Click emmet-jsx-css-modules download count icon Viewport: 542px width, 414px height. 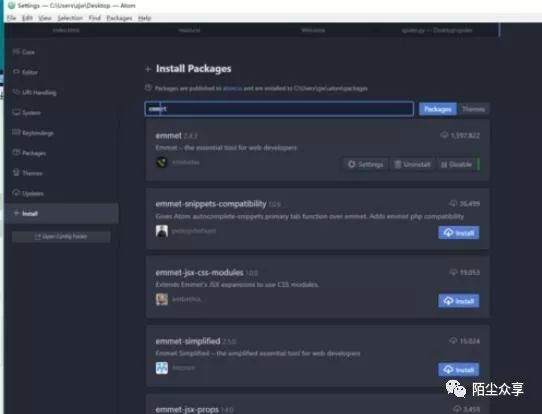[453, 272]
